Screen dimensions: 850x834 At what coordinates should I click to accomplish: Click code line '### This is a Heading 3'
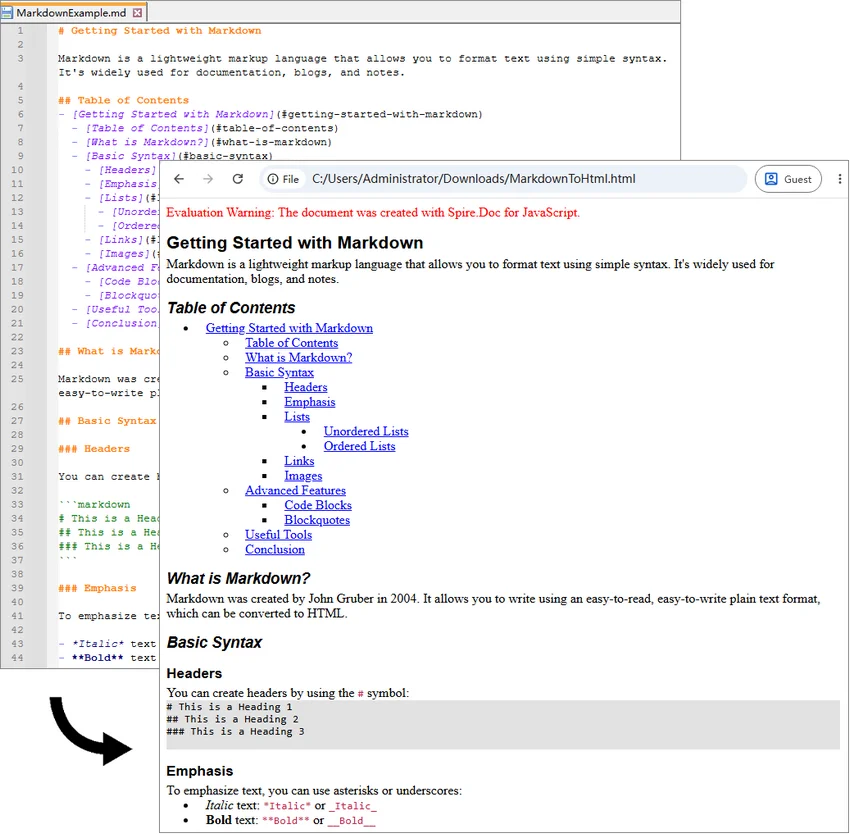(235, 732)
